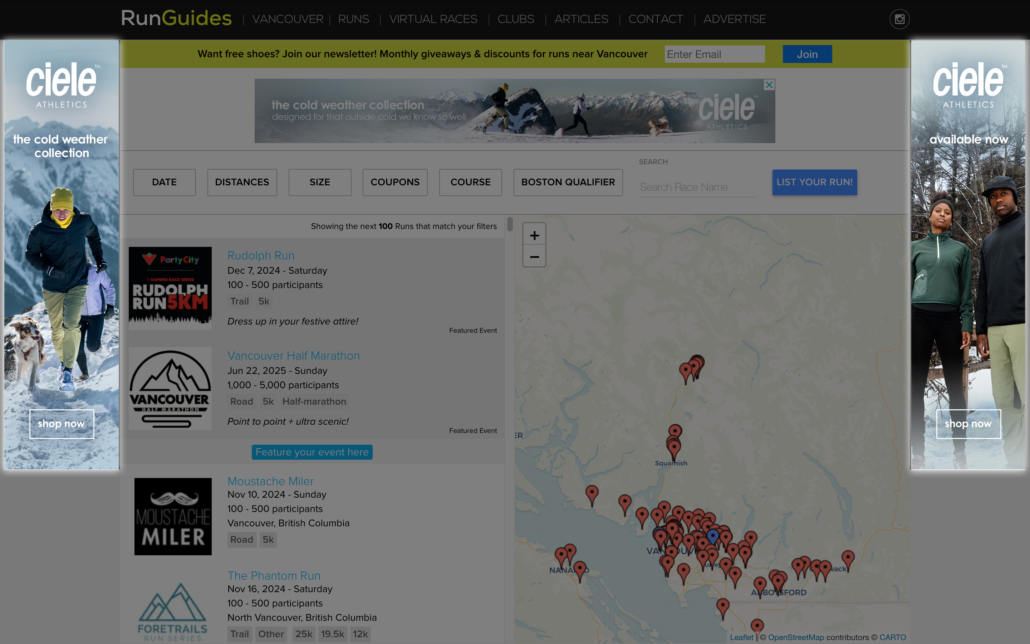Image resolution: width=1030 pixels, height=644 pixels.
Task: Open the ADVERTISE page
Action: (734, 19)
